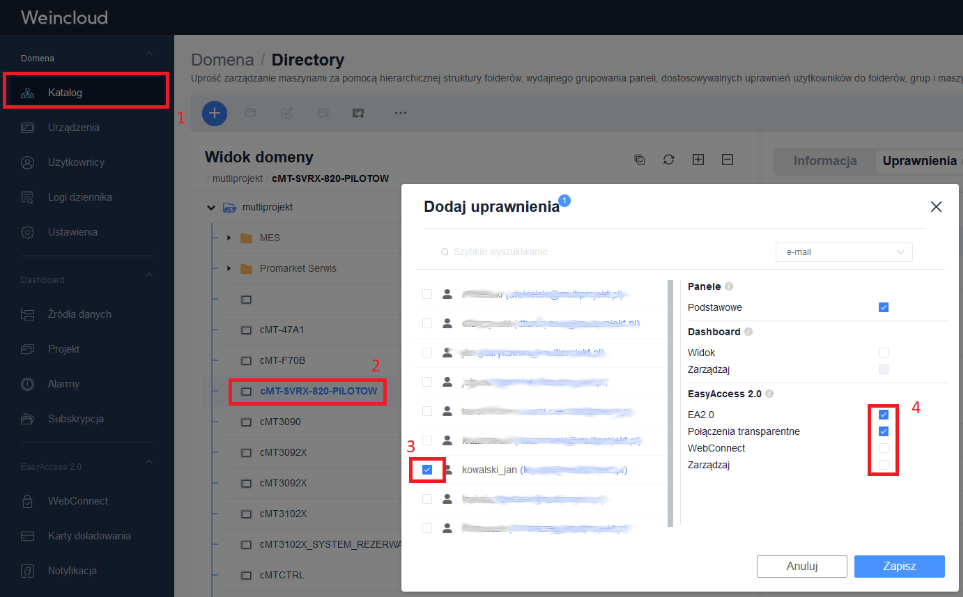Collapse the Dashboard sidebar section
Image resolution: width=963 pixels, height=597 pixels.
click(149, 276)
